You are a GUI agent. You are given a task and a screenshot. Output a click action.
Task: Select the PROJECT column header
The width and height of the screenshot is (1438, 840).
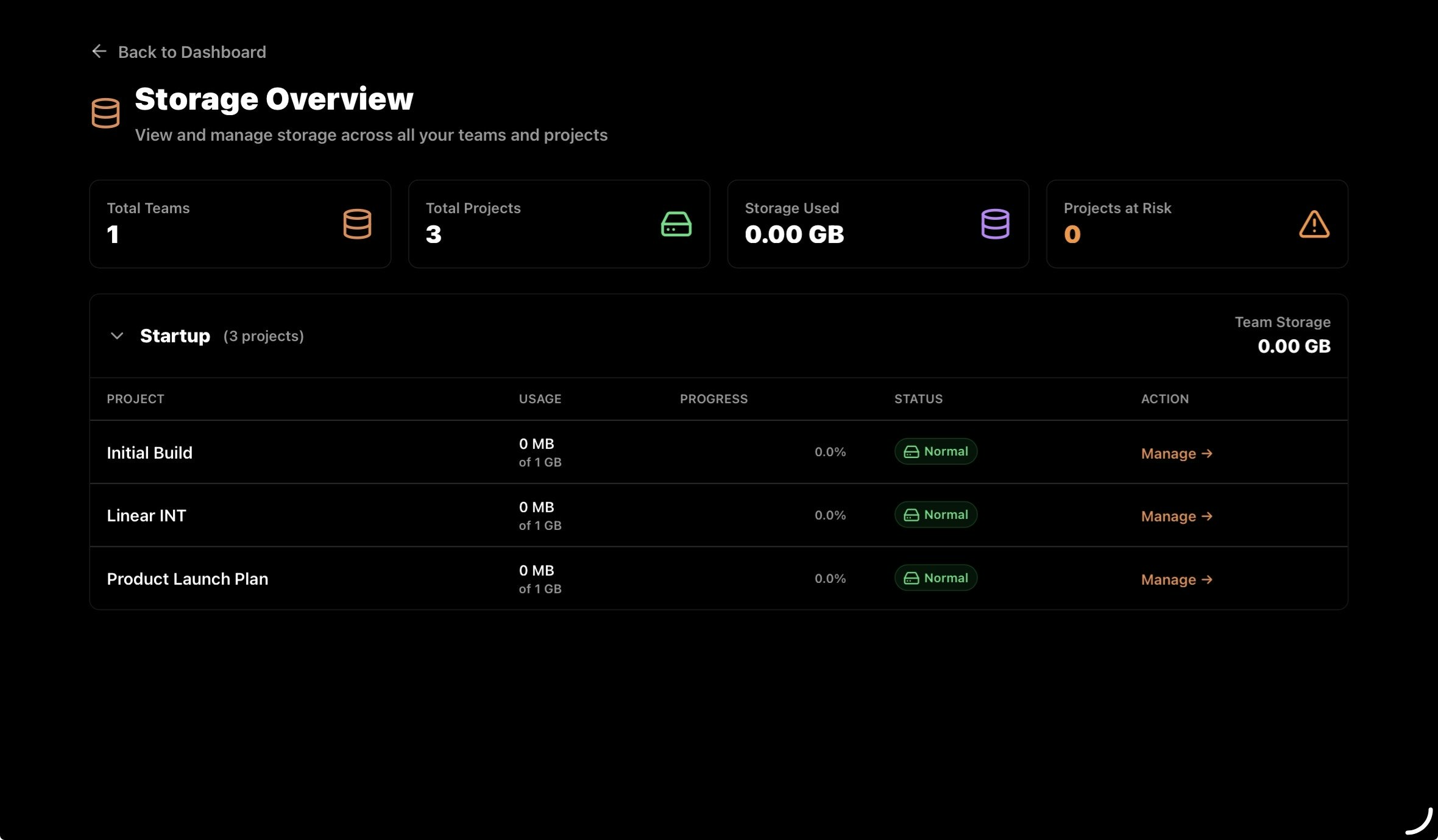coord(135,399)
